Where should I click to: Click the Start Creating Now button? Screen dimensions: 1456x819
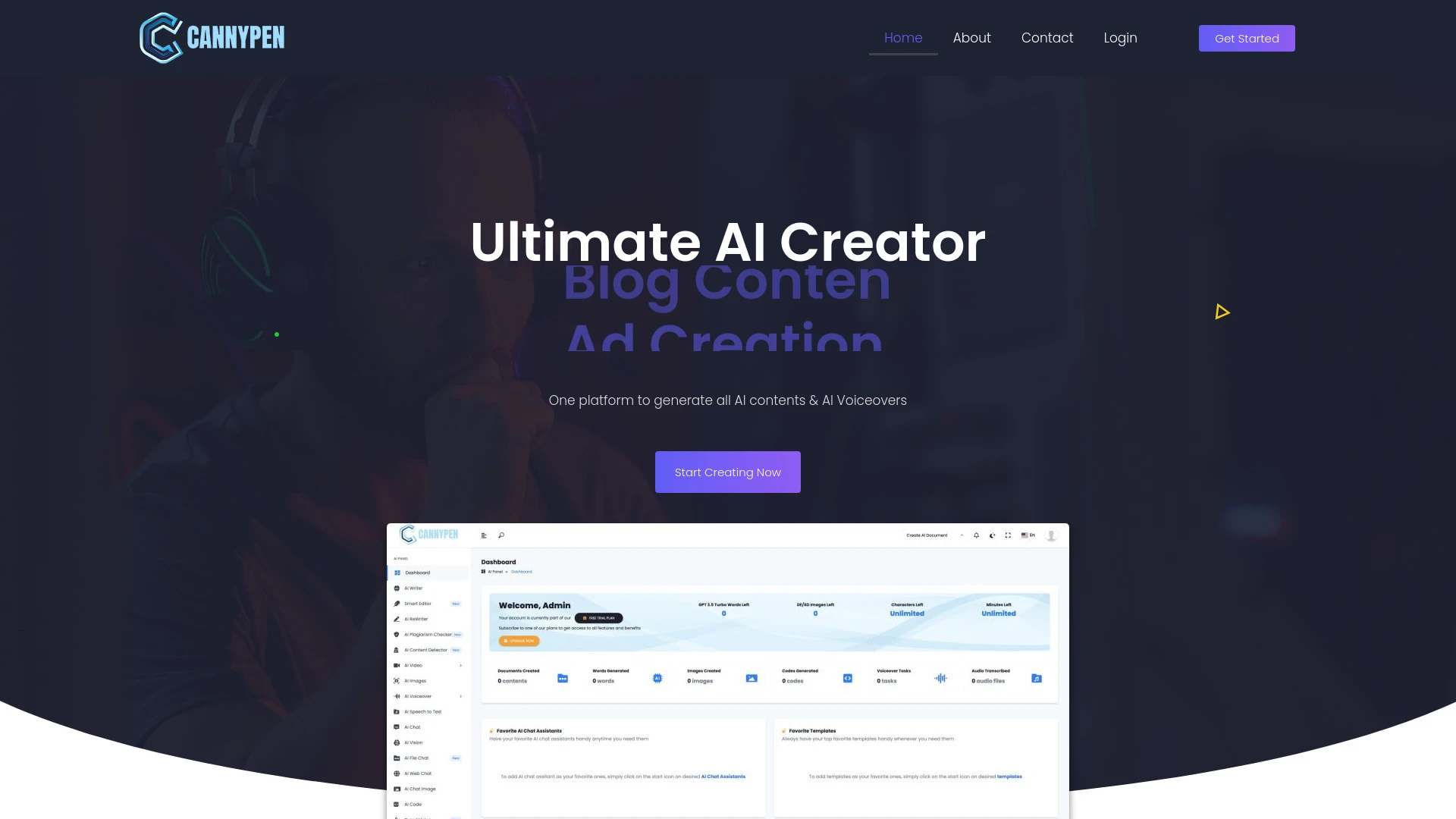click(x=728, y=472)
